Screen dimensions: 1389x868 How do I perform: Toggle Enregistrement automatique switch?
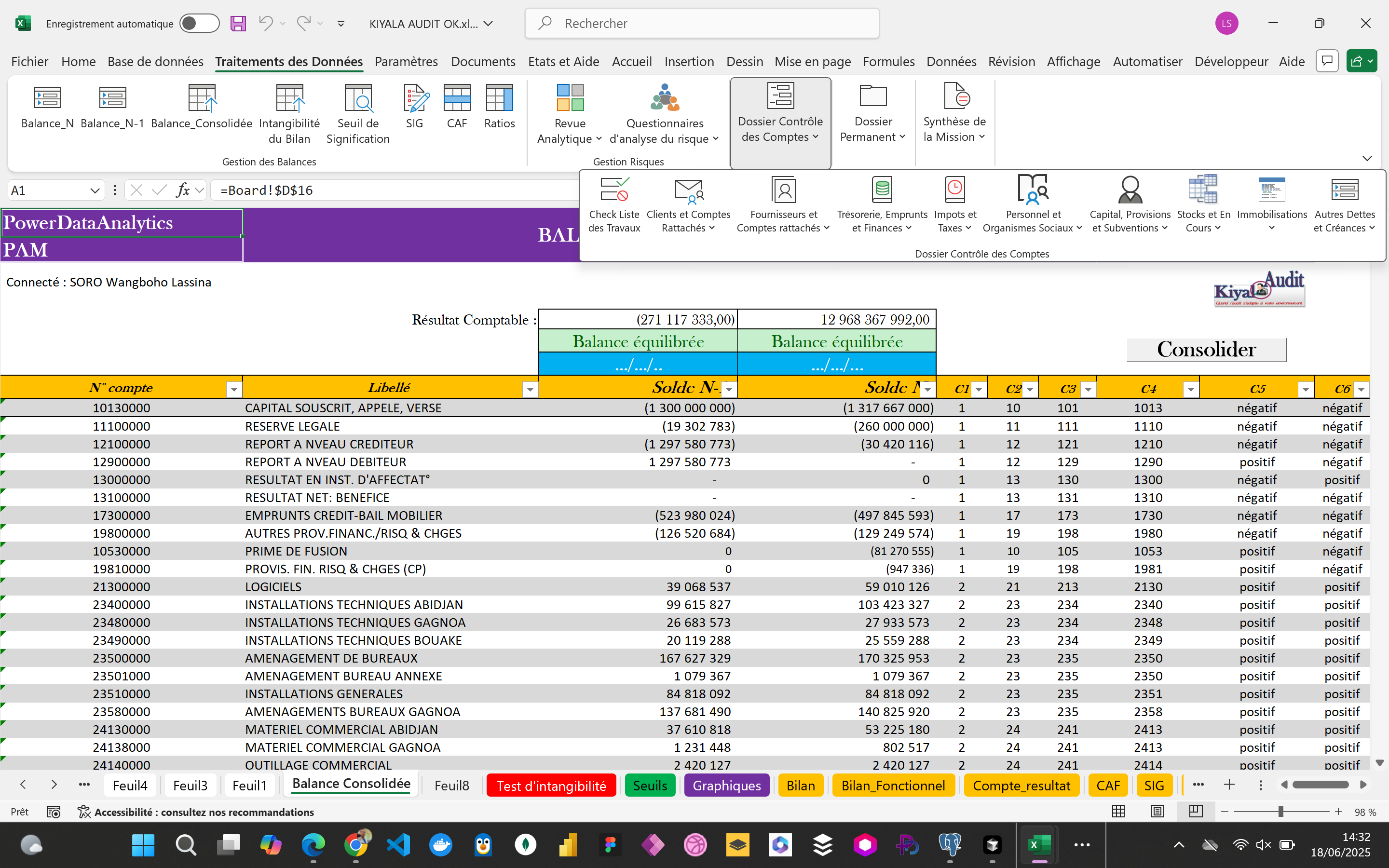[199, 24]
